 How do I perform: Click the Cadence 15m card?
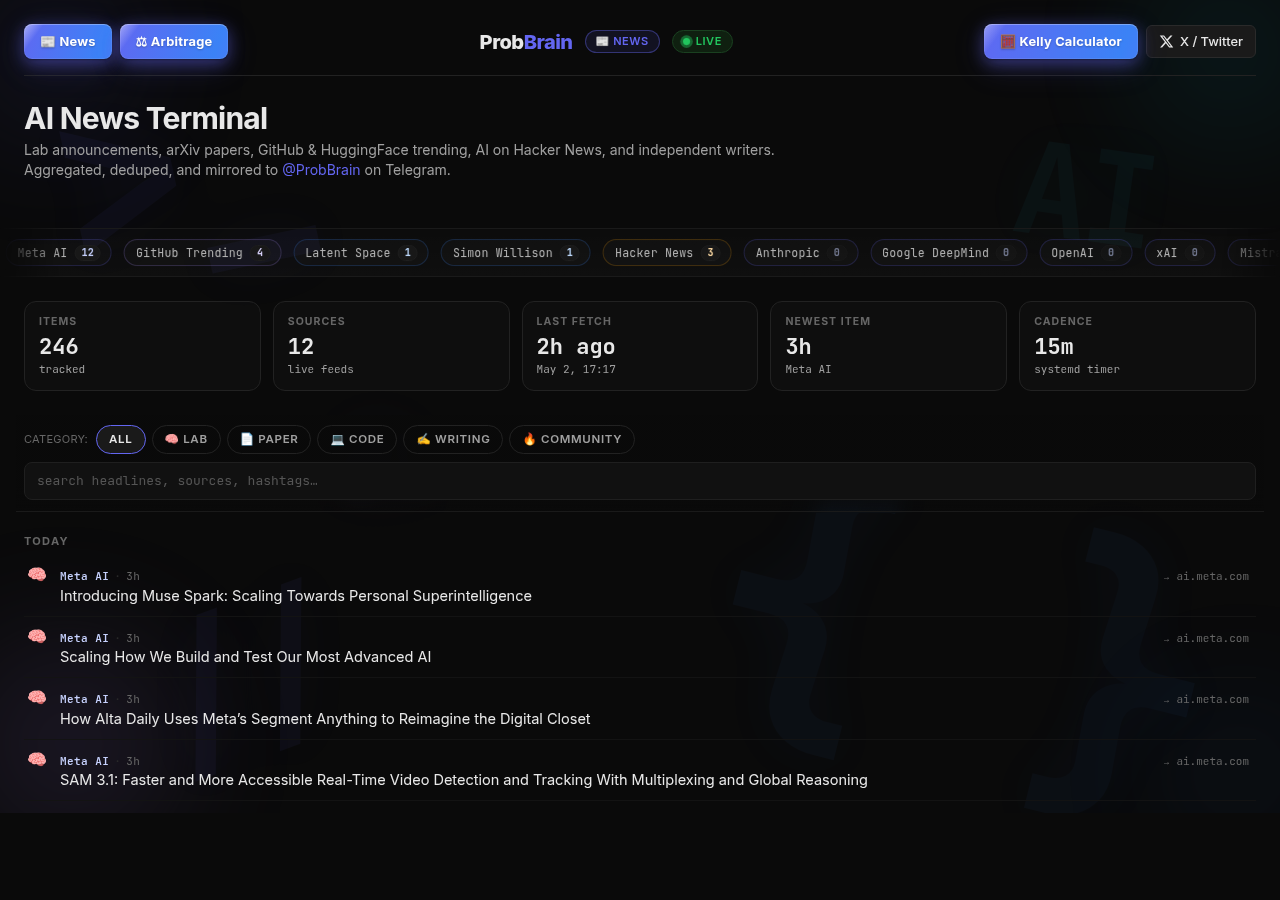point(1137,346)
